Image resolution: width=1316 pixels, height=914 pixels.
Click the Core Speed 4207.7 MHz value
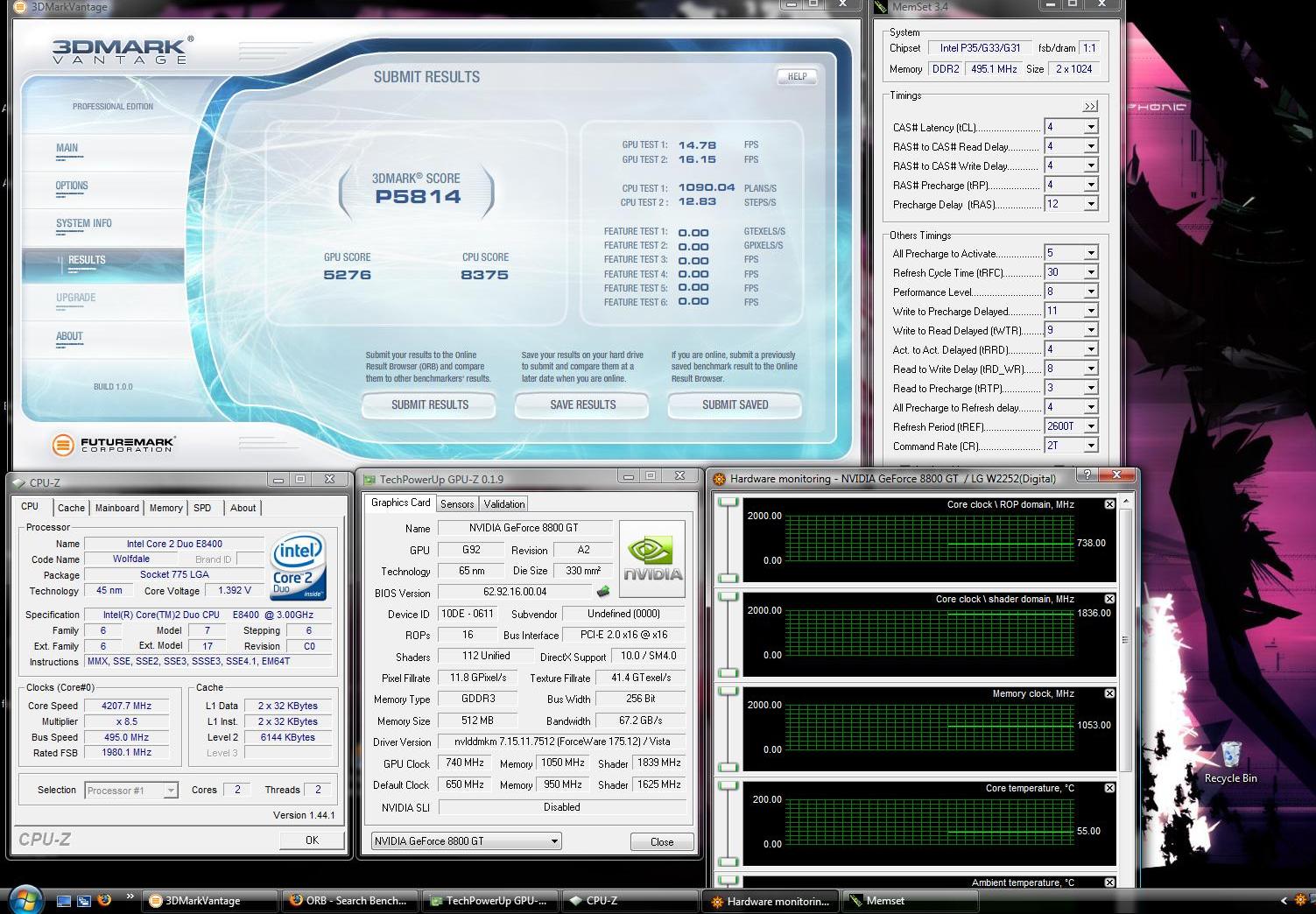click(128, 706)
